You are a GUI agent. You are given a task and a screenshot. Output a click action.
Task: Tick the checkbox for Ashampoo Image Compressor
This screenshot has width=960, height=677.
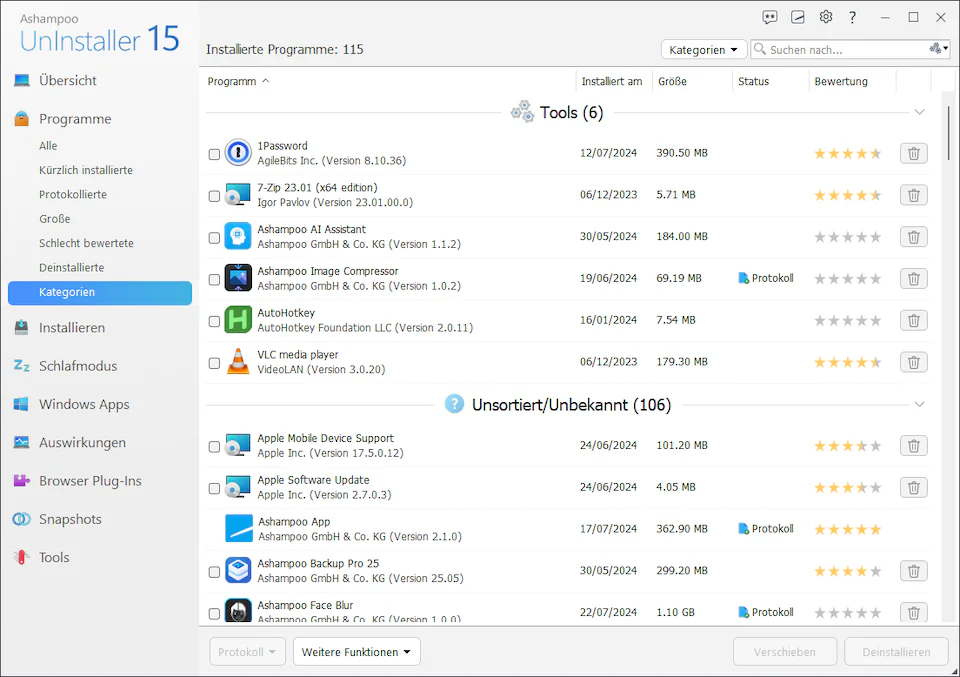pos(214,280)
